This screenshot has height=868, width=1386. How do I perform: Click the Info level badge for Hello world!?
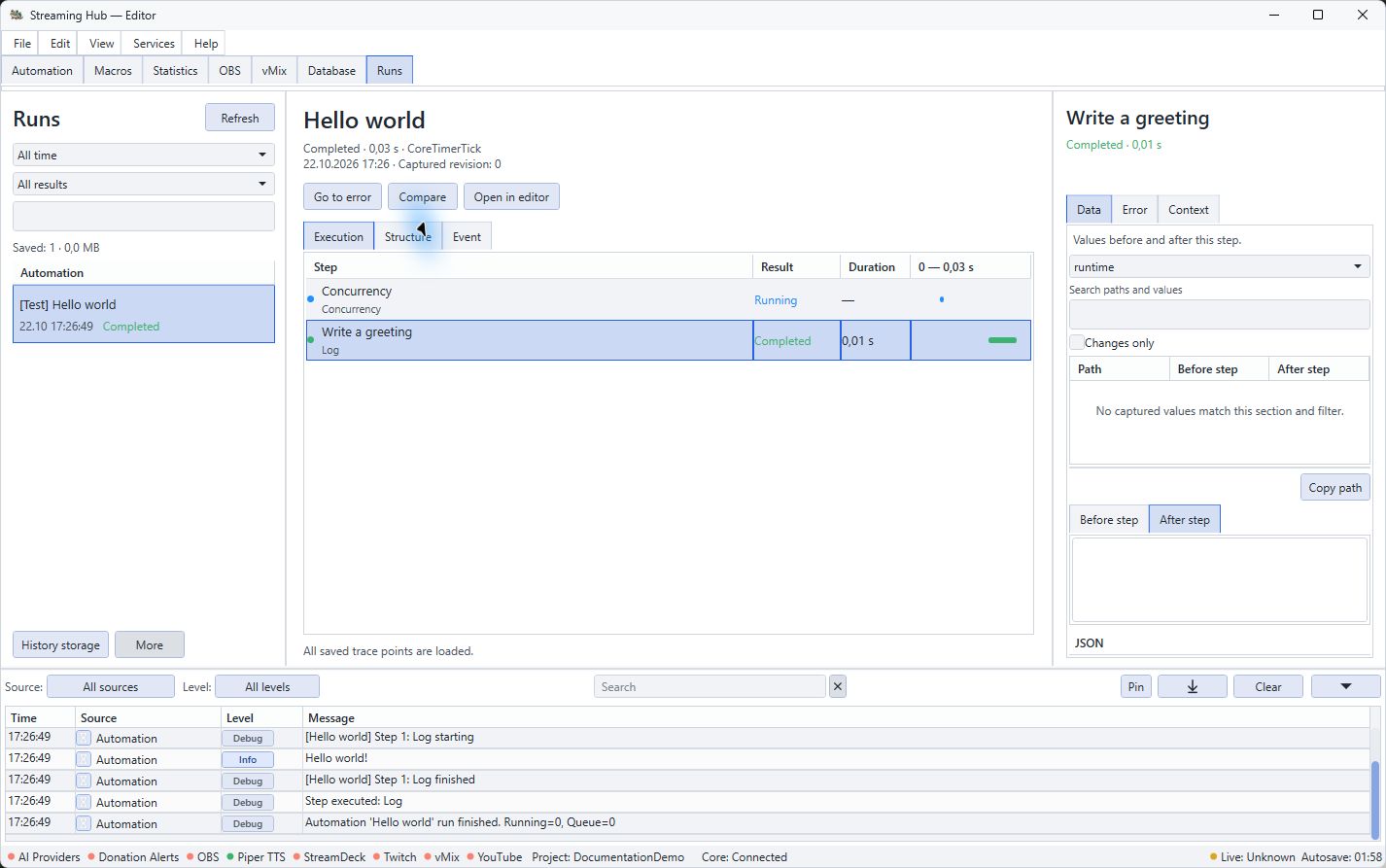tap(247, 759)
